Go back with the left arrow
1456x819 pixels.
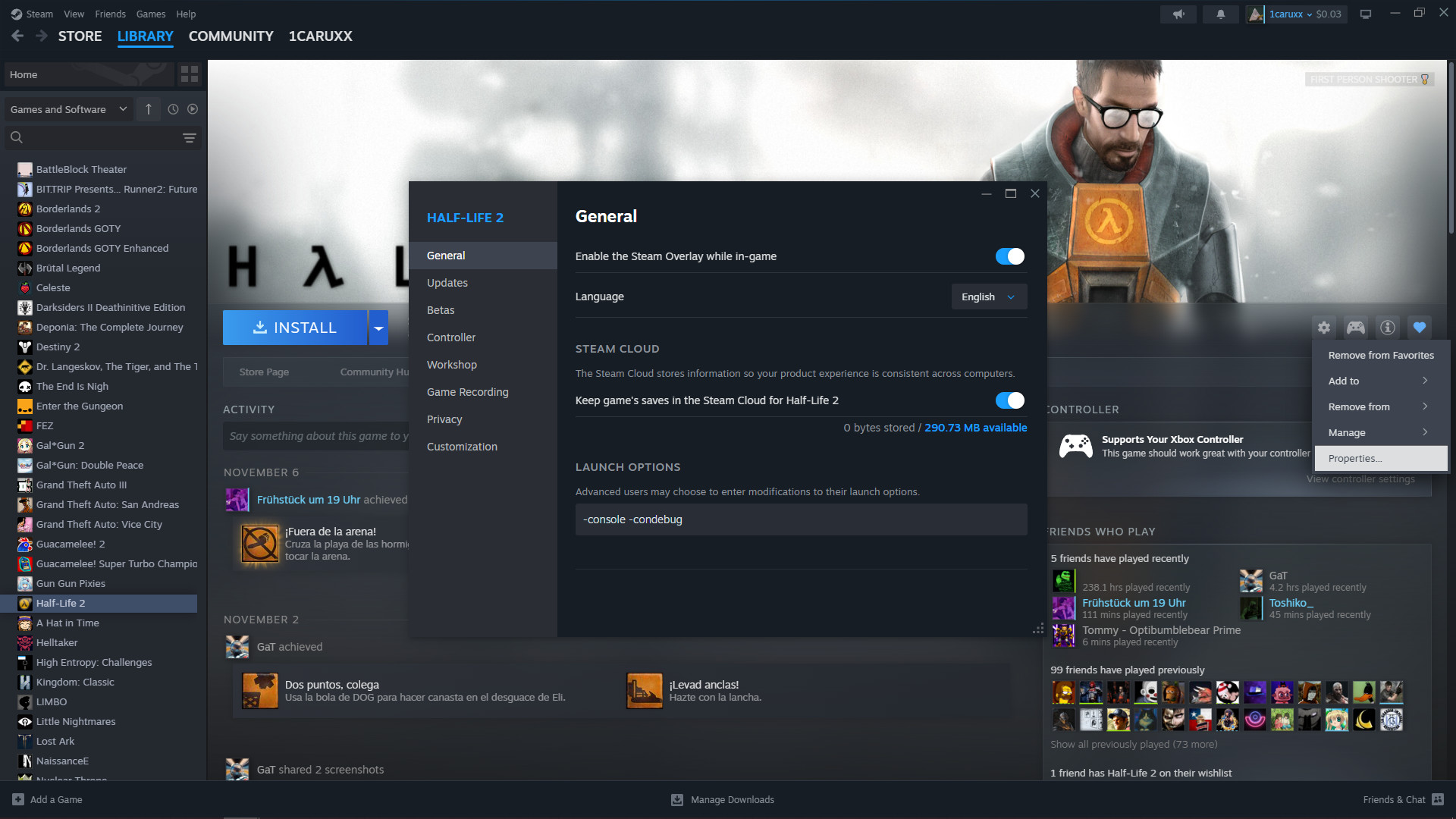click(x=17, y=36)
